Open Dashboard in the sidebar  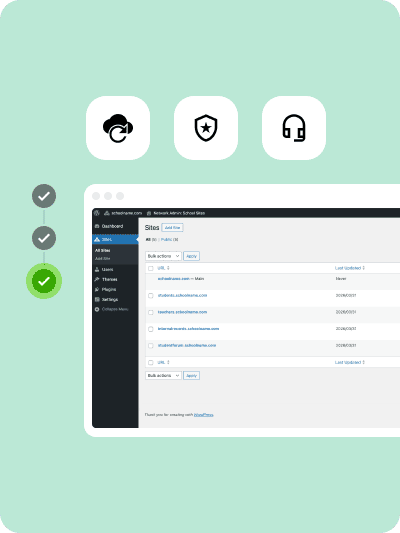click(x=115, y=226)
